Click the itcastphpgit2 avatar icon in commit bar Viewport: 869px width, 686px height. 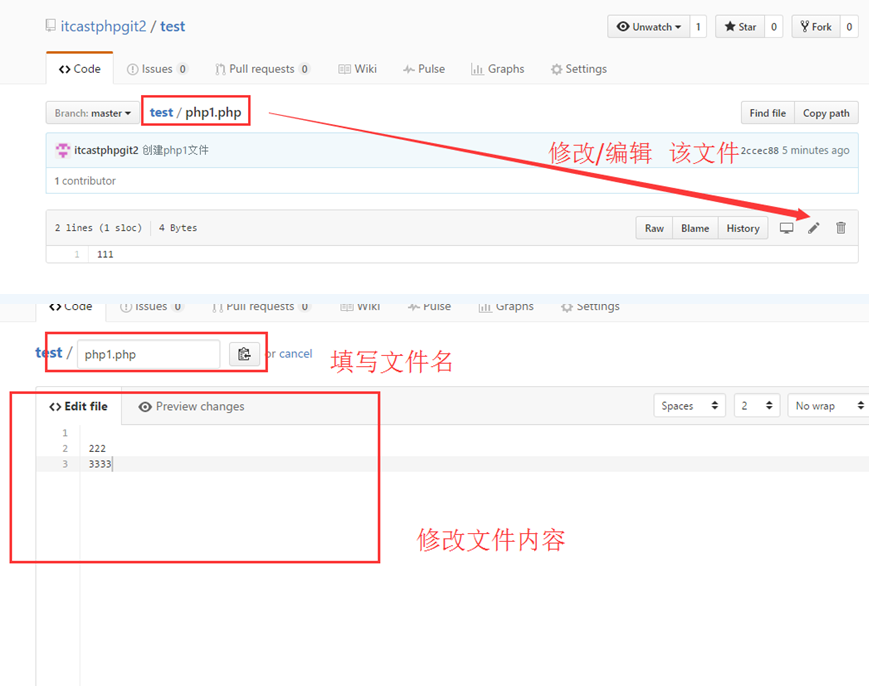coord(63,150)
